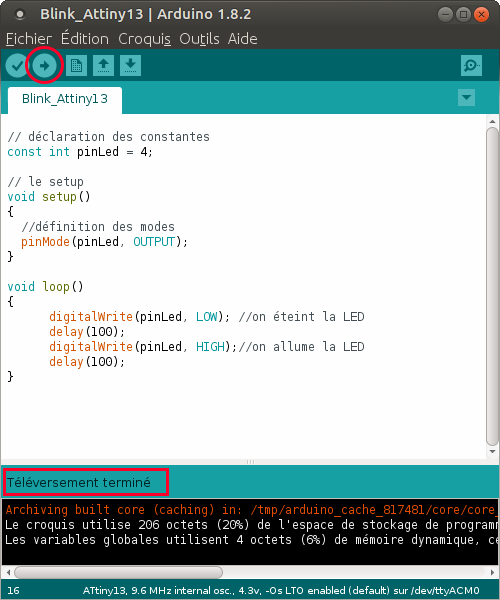This screenshot has height=600, width=500.
Task: Click the comment '//définition des modes'
Action: pyautogui.click(x=98, y=227)
